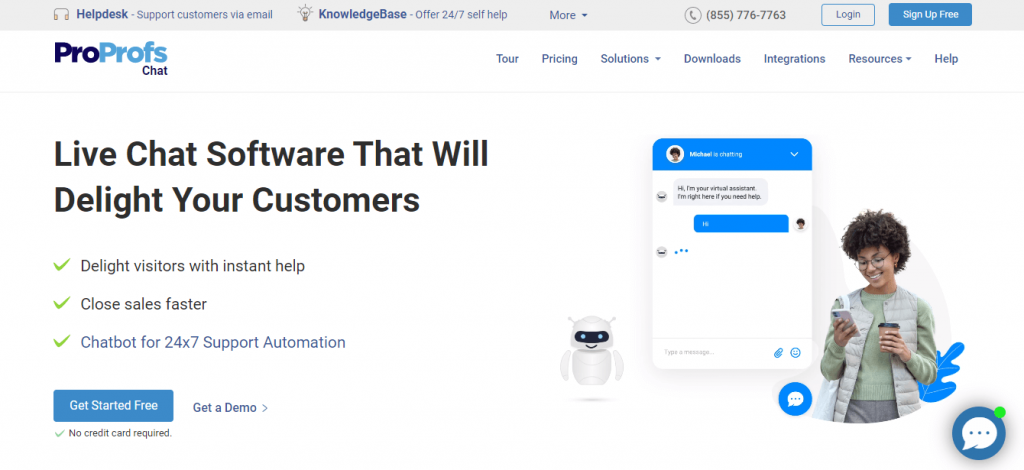Image resolution: width=1024 pixels, height=470 pixels.
Task: Click the No credit card required text
Action: (x=120, y=433)
